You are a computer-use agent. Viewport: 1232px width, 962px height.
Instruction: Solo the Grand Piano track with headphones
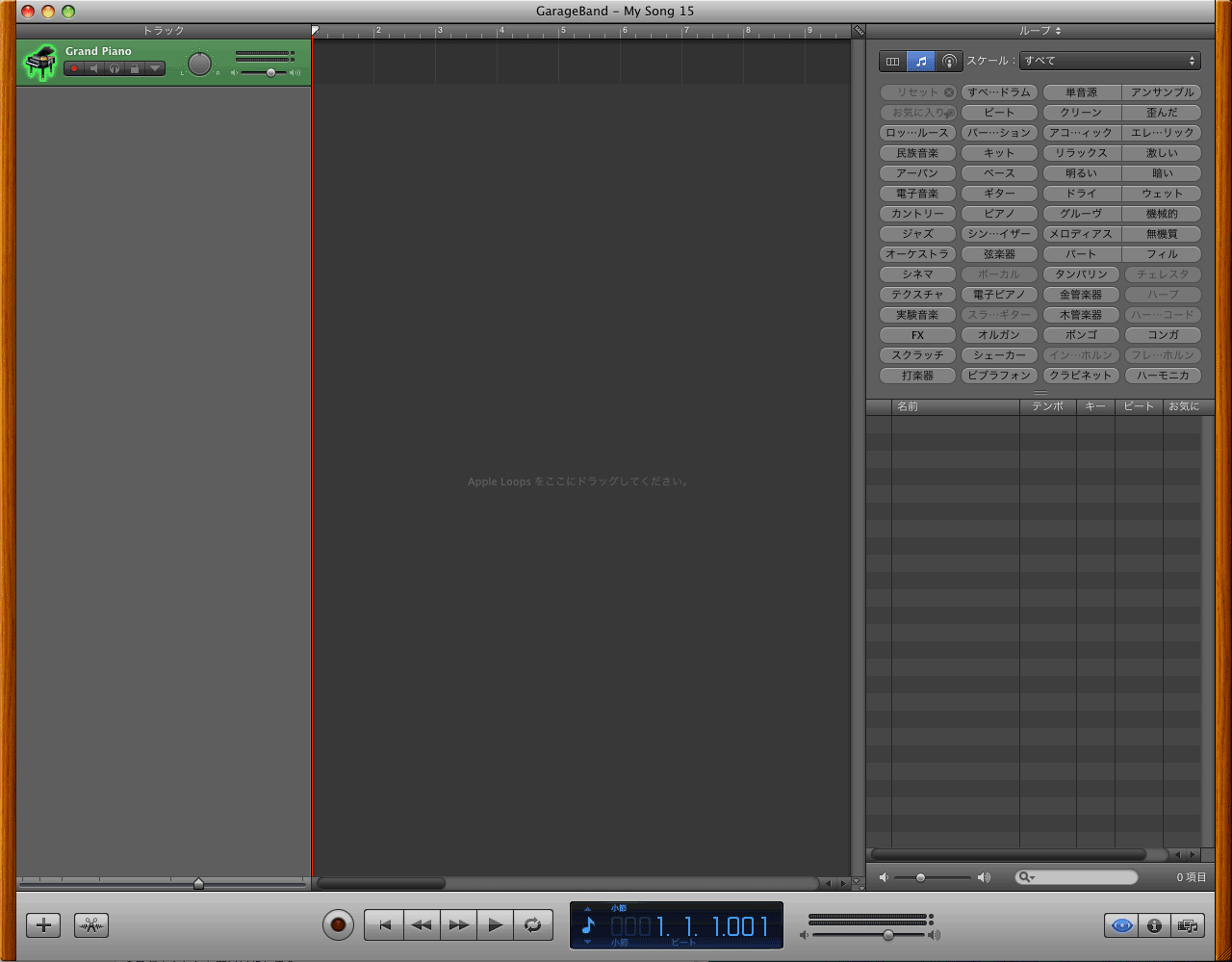point(115,69)
